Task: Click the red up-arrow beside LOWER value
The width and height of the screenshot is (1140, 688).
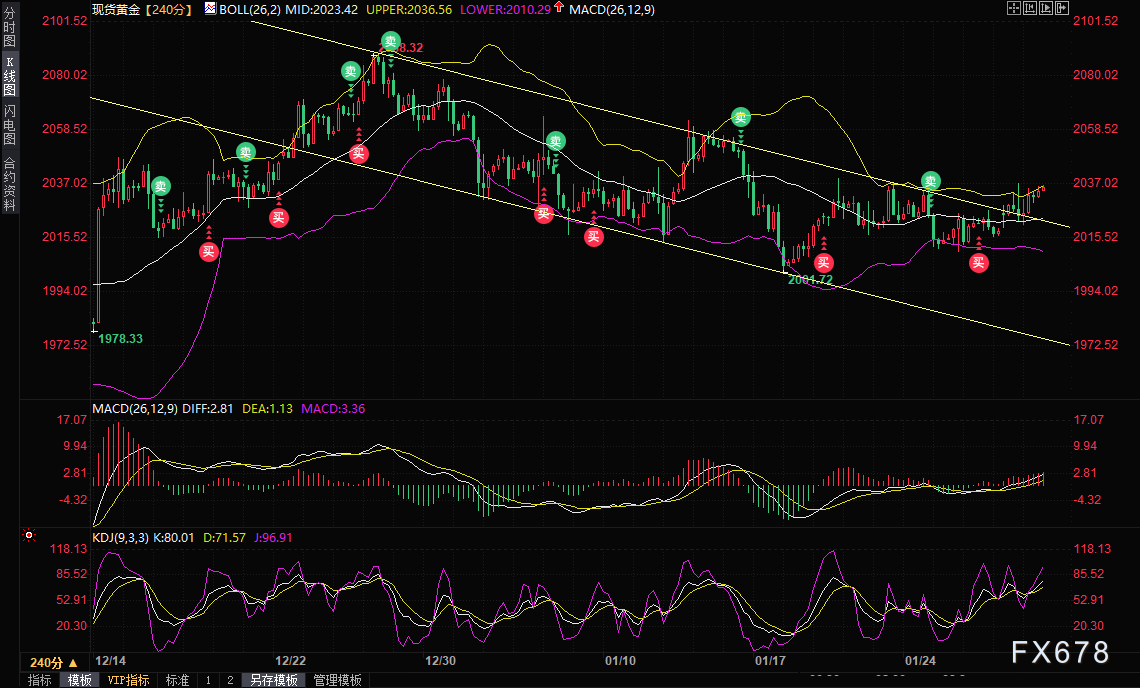Action: click(x=558, y=7)
